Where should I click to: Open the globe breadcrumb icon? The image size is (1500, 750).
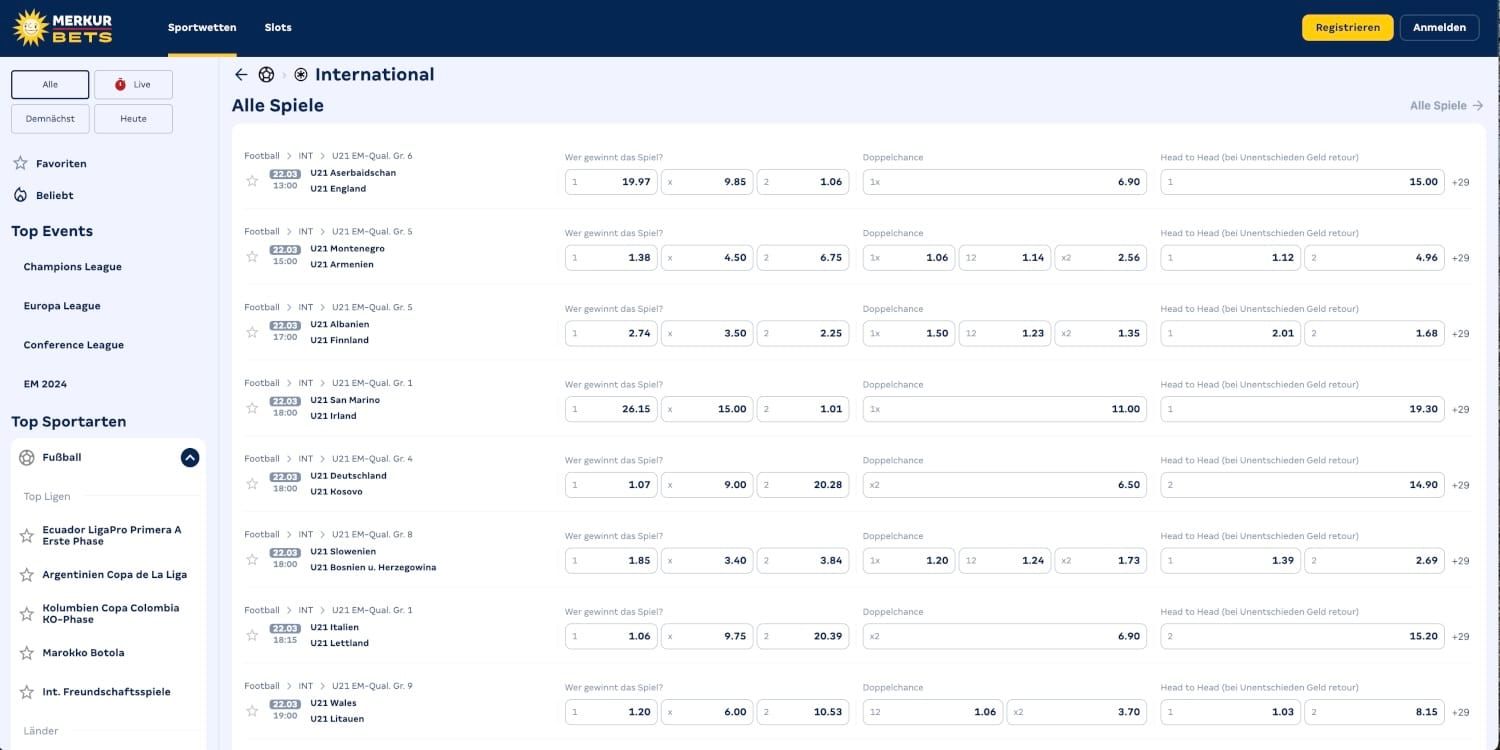click(x=266, y=74)
